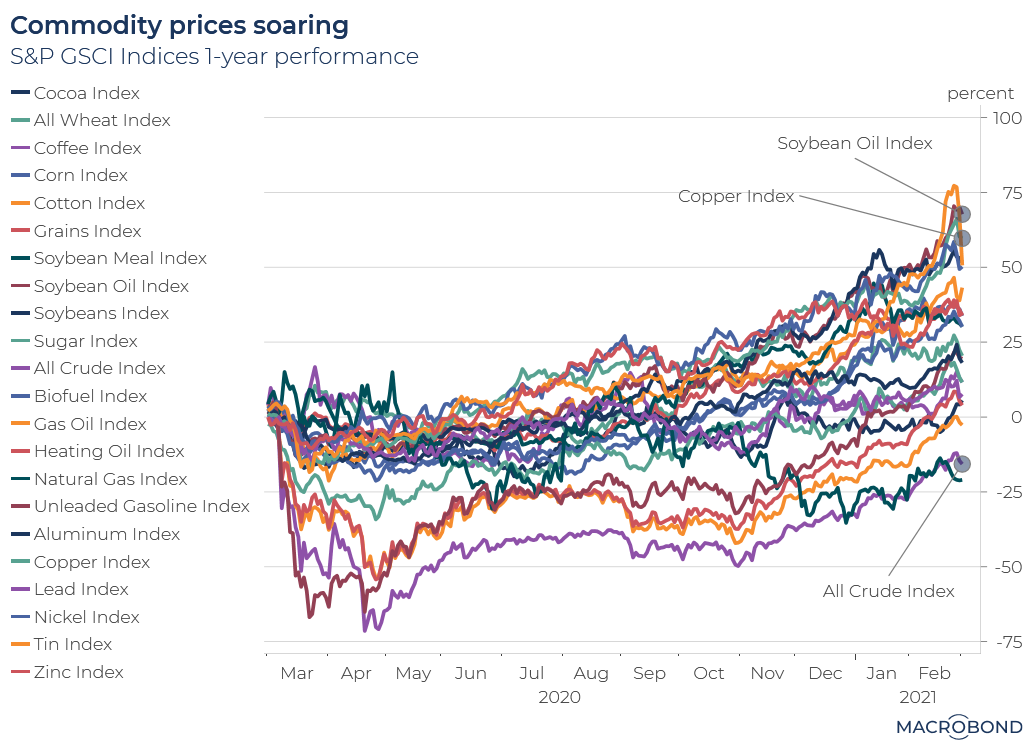Screen dimensions: 1032x750
Task: Click the chart title Commodity prices soaring
Action: click(180, 25)
